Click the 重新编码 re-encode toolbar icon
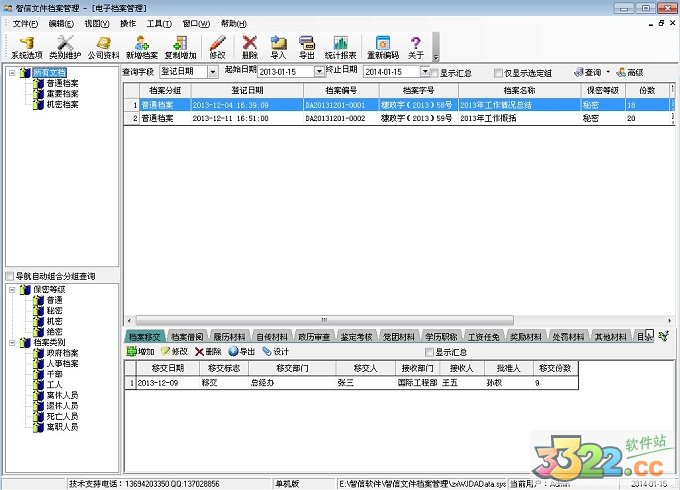 383,46
